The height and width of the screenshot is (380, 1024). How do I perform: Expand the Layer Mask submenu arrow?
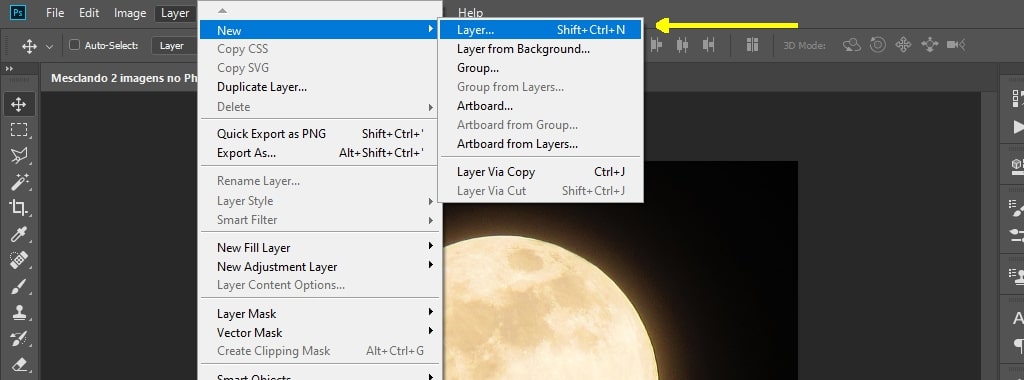431,312
